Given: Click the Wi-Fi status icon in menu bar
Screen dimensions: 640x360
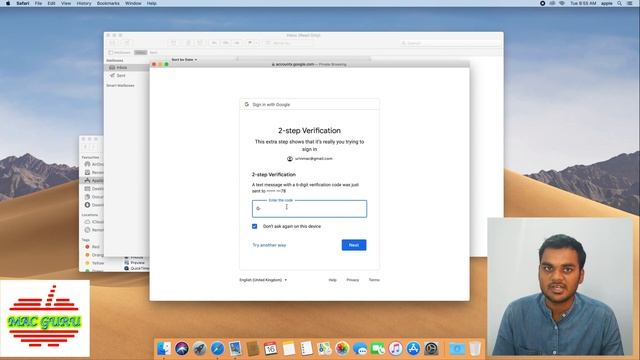Looking at the screenshot, I should coord(562,3).
